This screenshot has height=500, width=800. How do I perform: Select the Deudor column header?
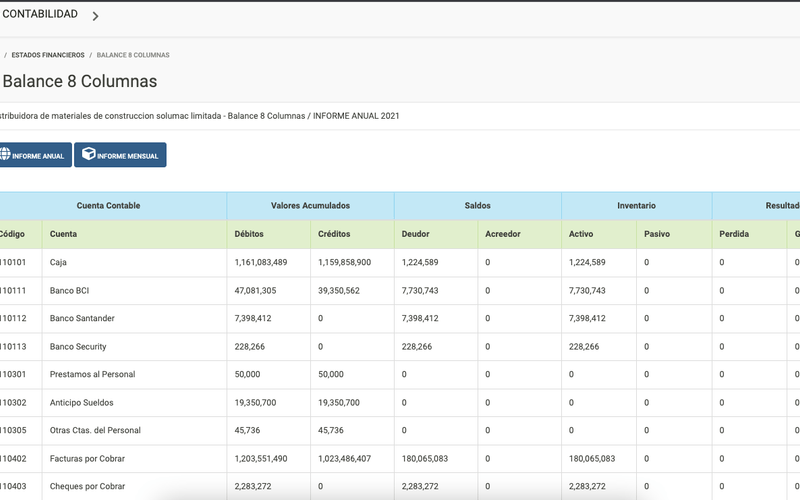click(x=415, y=234)
